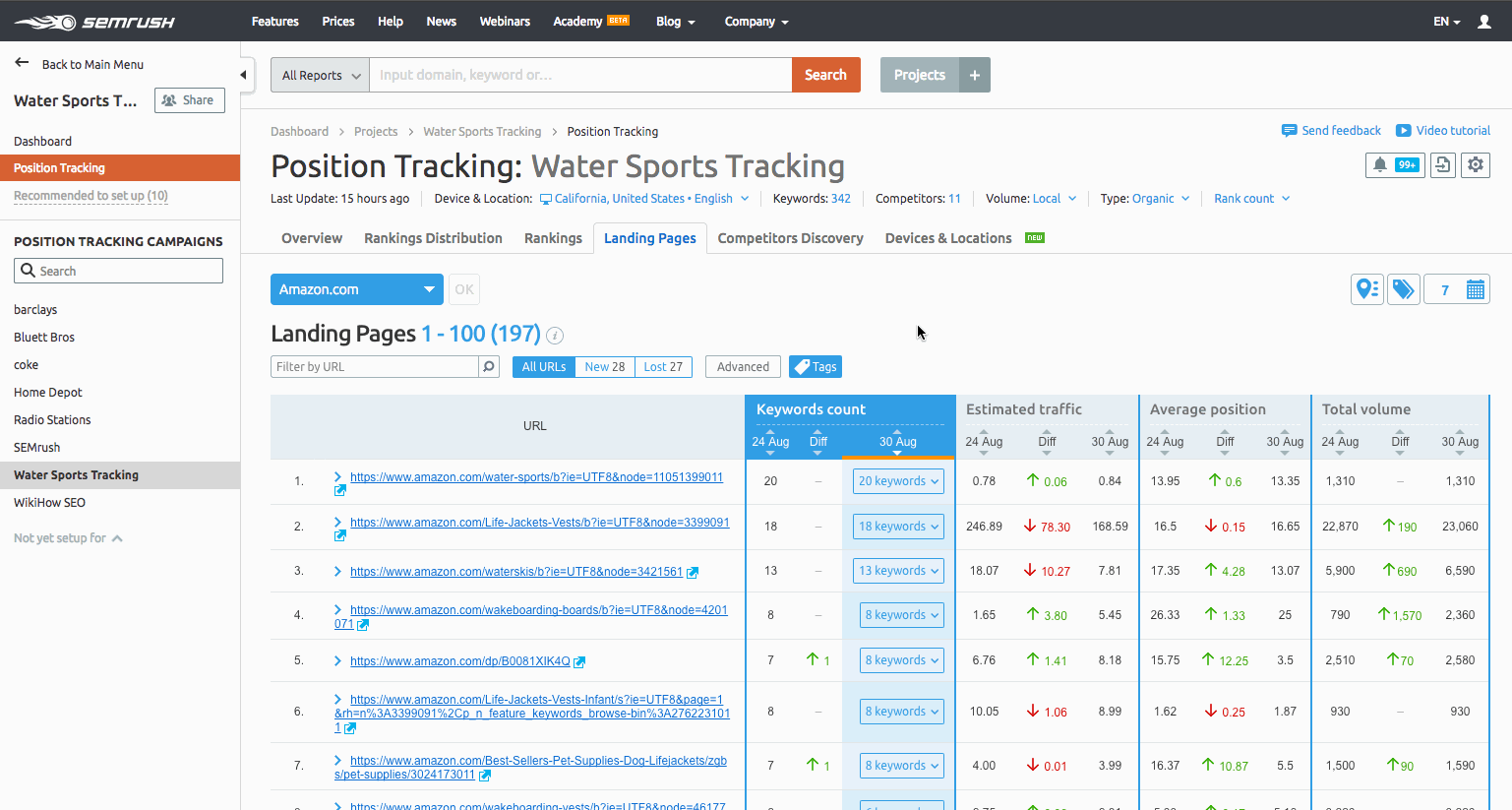Click the Devices & Locations new badge
The width and height of the screenshot is (1512, 810).
pos(1035,237)
